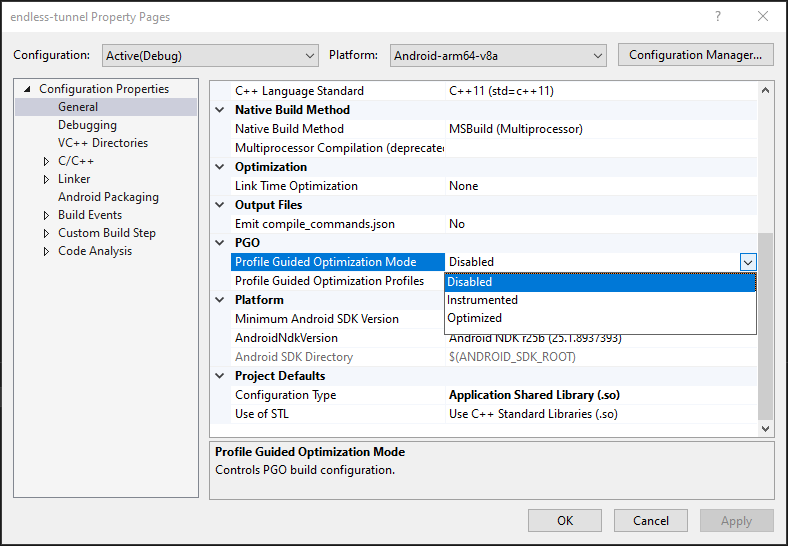The image size is (788, 546).
Task: Expand the C/C++ tree node
Action: click(46, 161)
